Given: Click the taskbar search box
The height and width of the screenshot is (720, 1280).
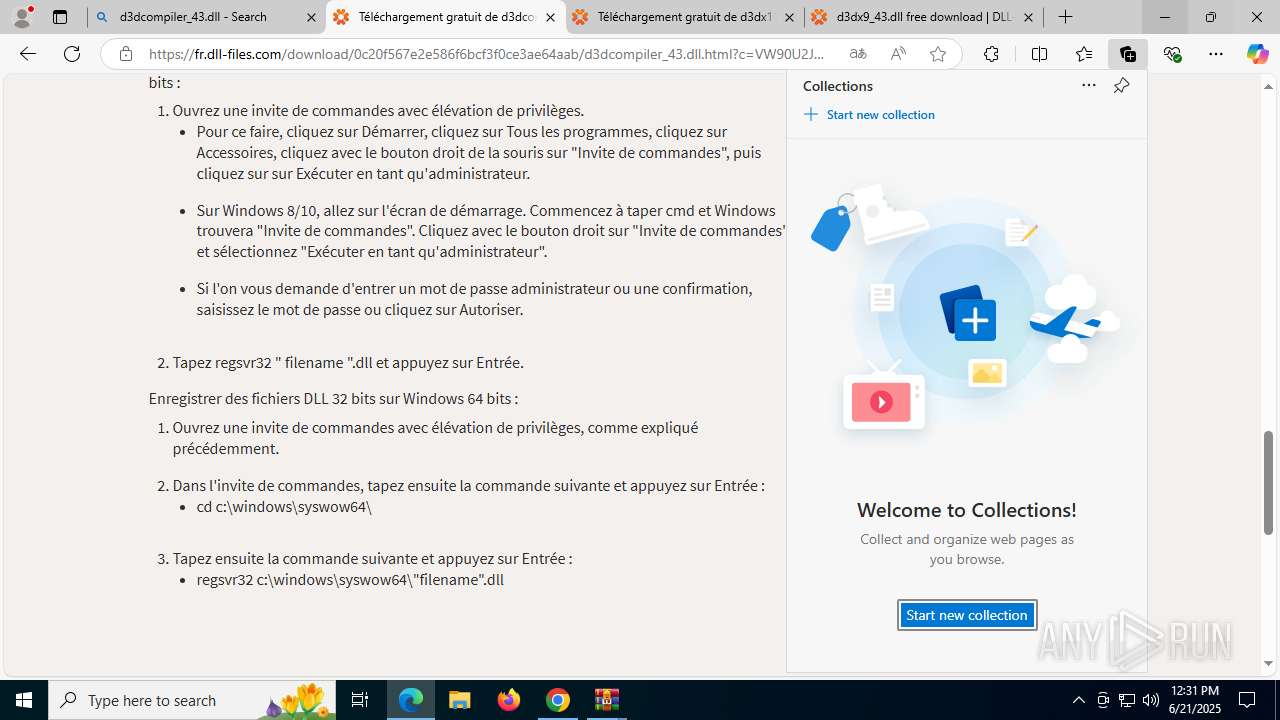Looking at the screenshot, I should pyautogui.click(x=192, y=700).
